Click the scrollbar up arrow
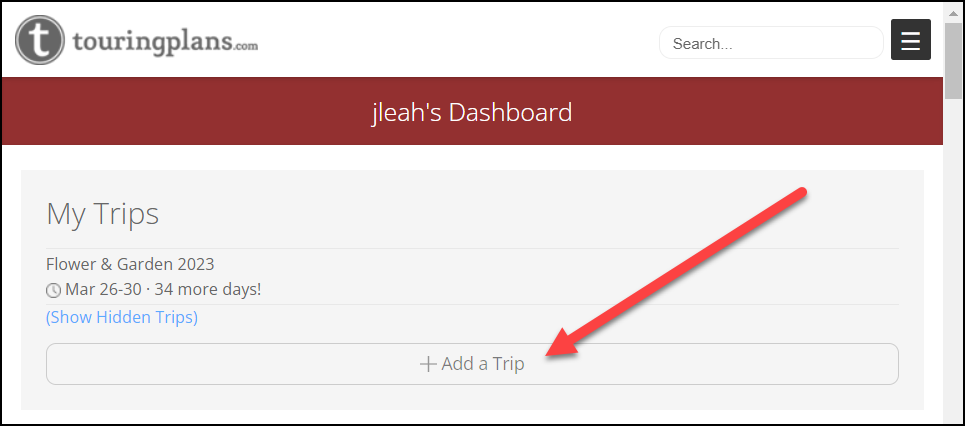Viewport: 965px width, 426px height. pyautogui.click(x=953, y=12)
